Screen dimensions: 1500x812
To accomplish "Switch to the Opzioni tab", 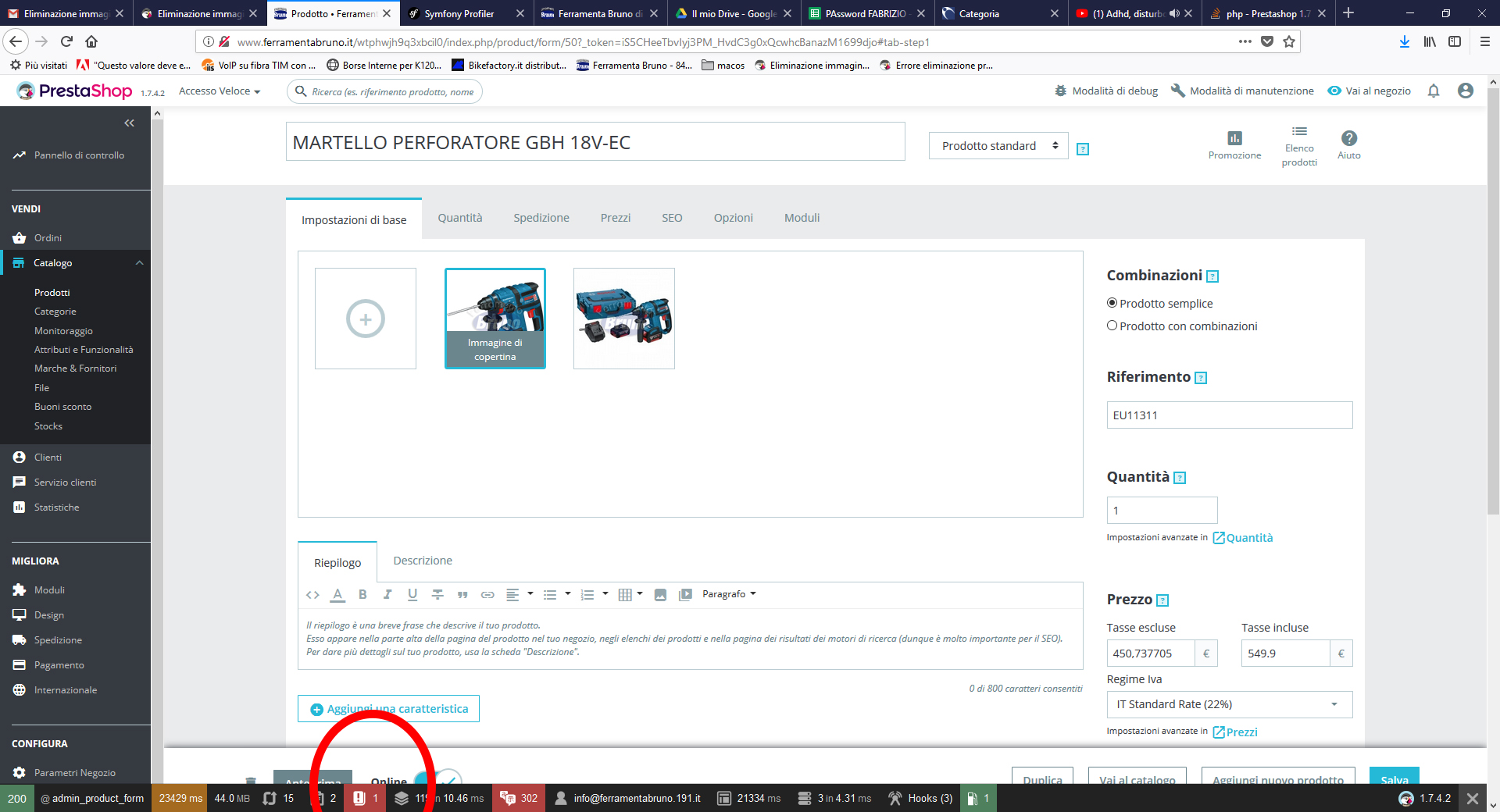I will coord(734,218).
